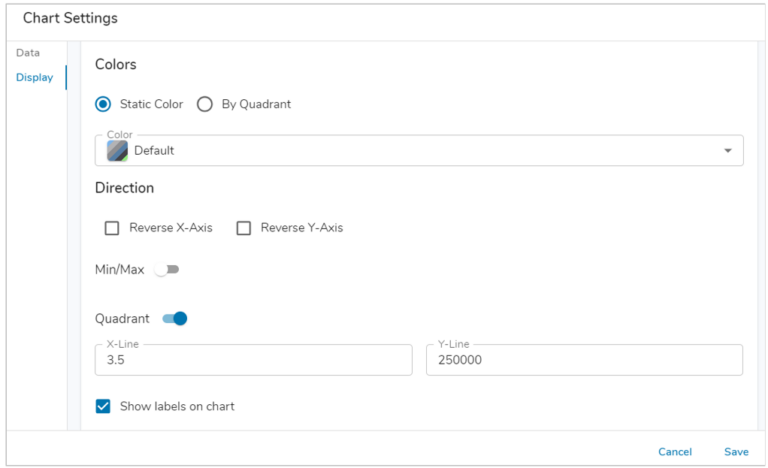Open the Display tab
This screenshot has width=768, height=468.
34,77
